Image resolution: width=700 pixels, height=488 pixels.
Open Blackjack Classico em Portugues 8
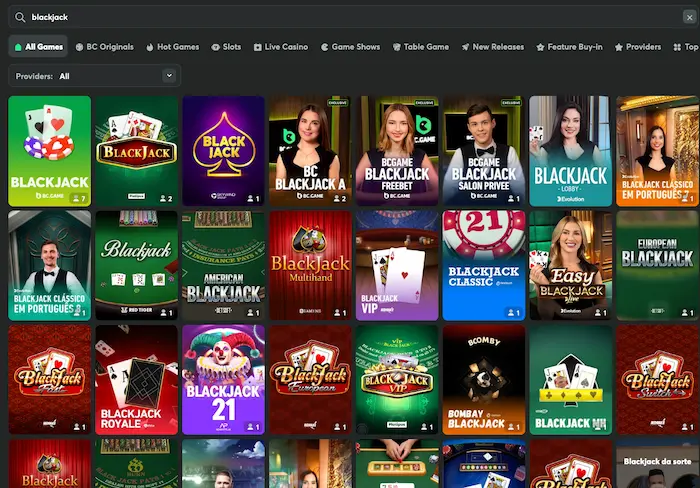[50, 266]
